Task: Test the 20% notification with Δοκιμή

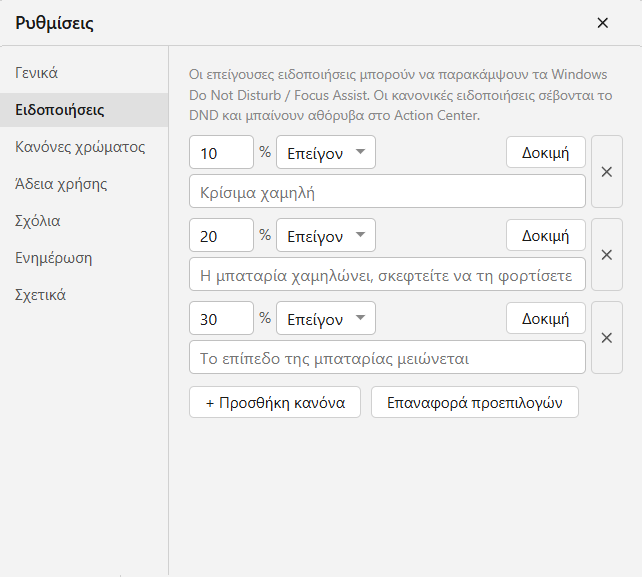Action: coord(546,235)
